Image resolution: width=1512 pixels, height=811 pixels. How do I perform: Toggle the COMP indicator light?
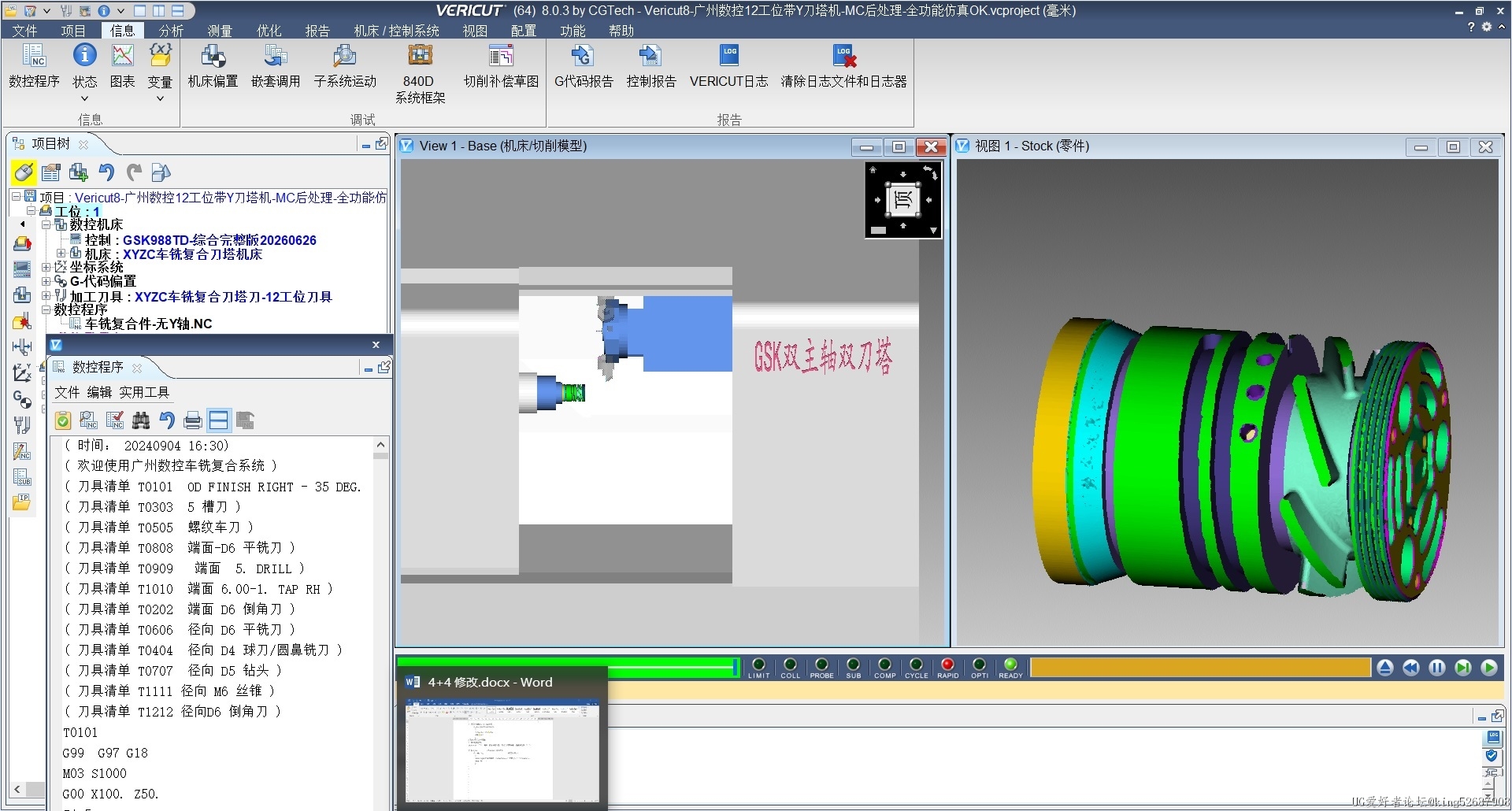tap(884, 665)
